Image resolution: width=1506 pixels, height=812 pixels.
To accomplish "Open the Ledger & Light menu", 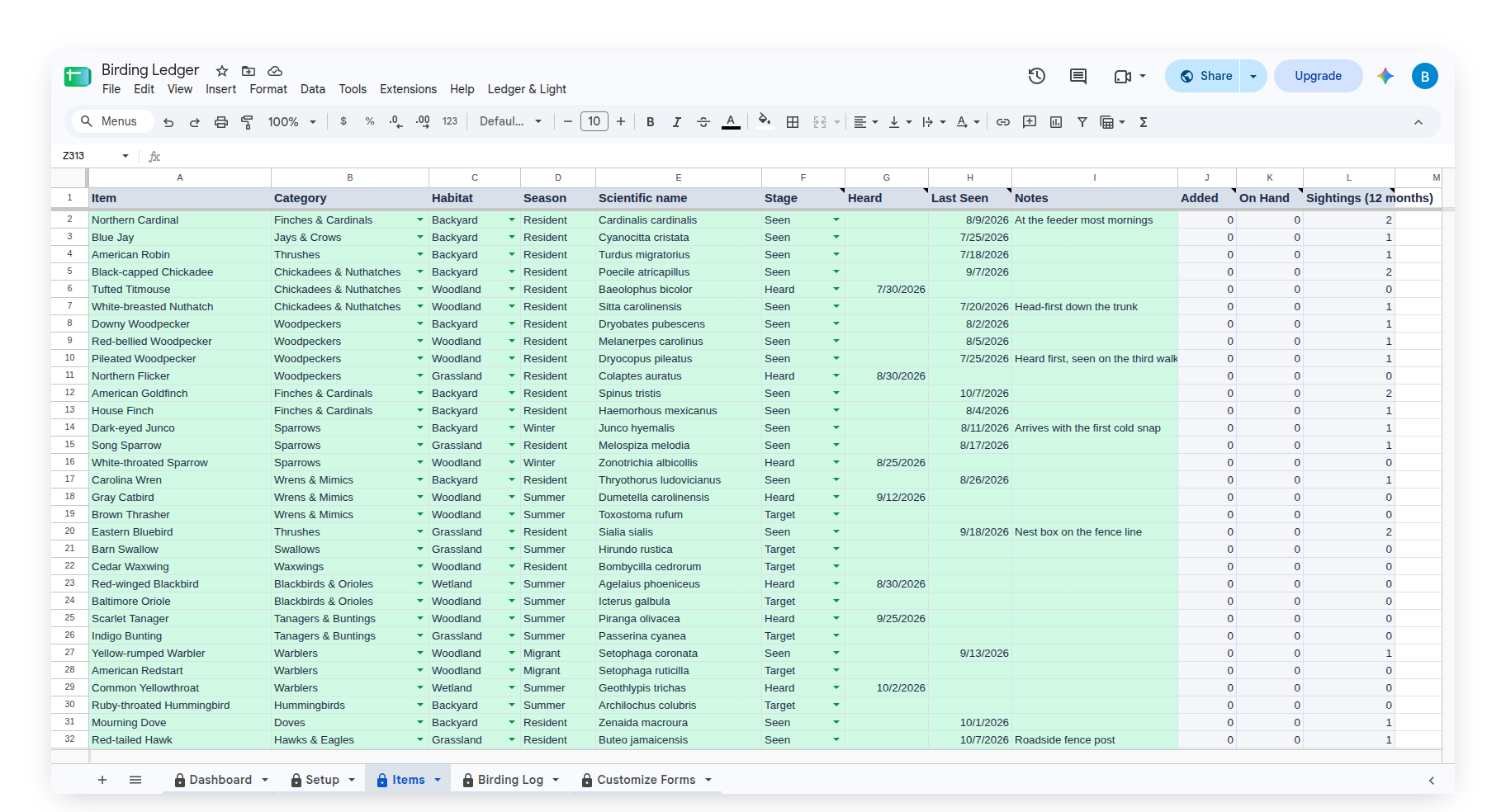I will coord(527,89).
